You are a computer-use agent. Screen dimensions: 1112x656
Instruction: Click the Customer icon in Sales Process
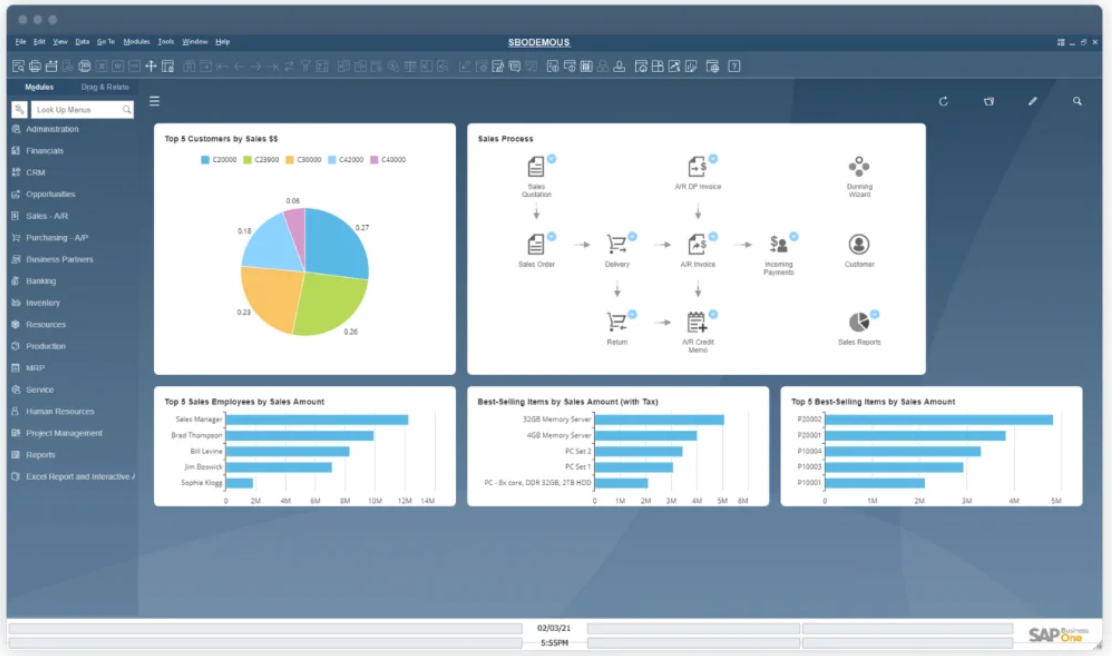pos(859,244)
